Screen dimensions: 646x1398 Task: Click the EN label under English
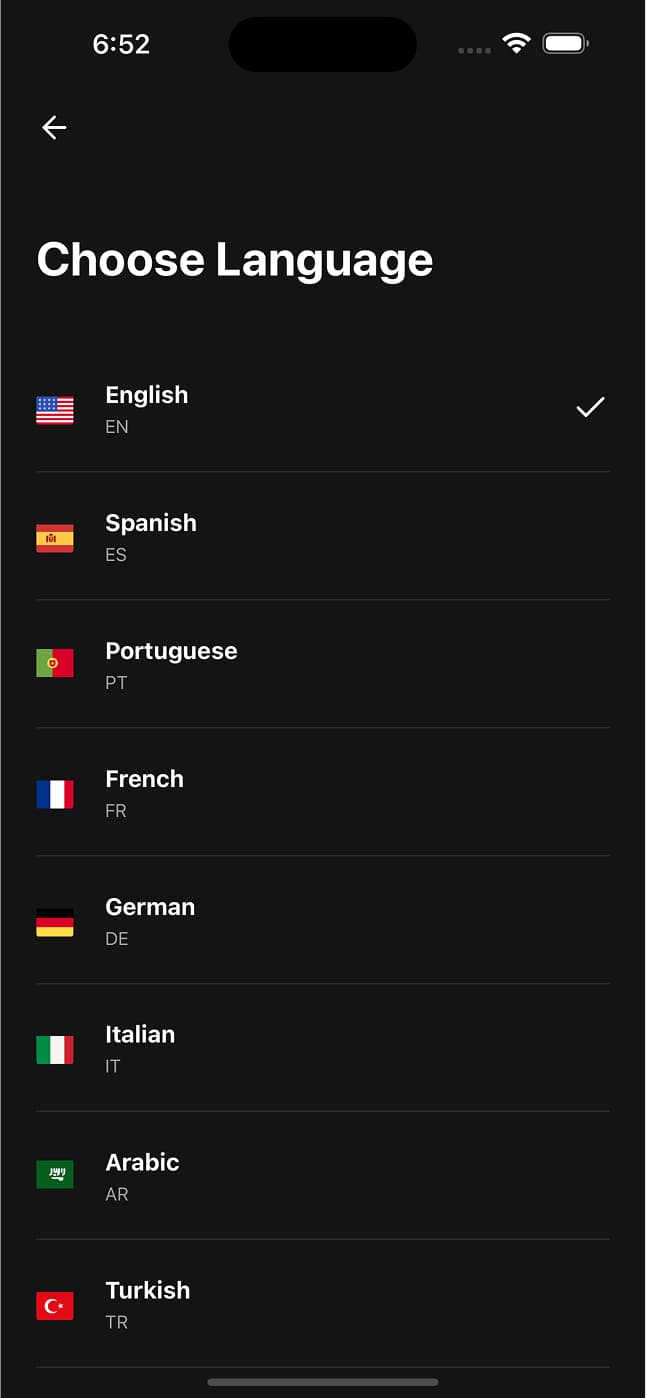117,427
